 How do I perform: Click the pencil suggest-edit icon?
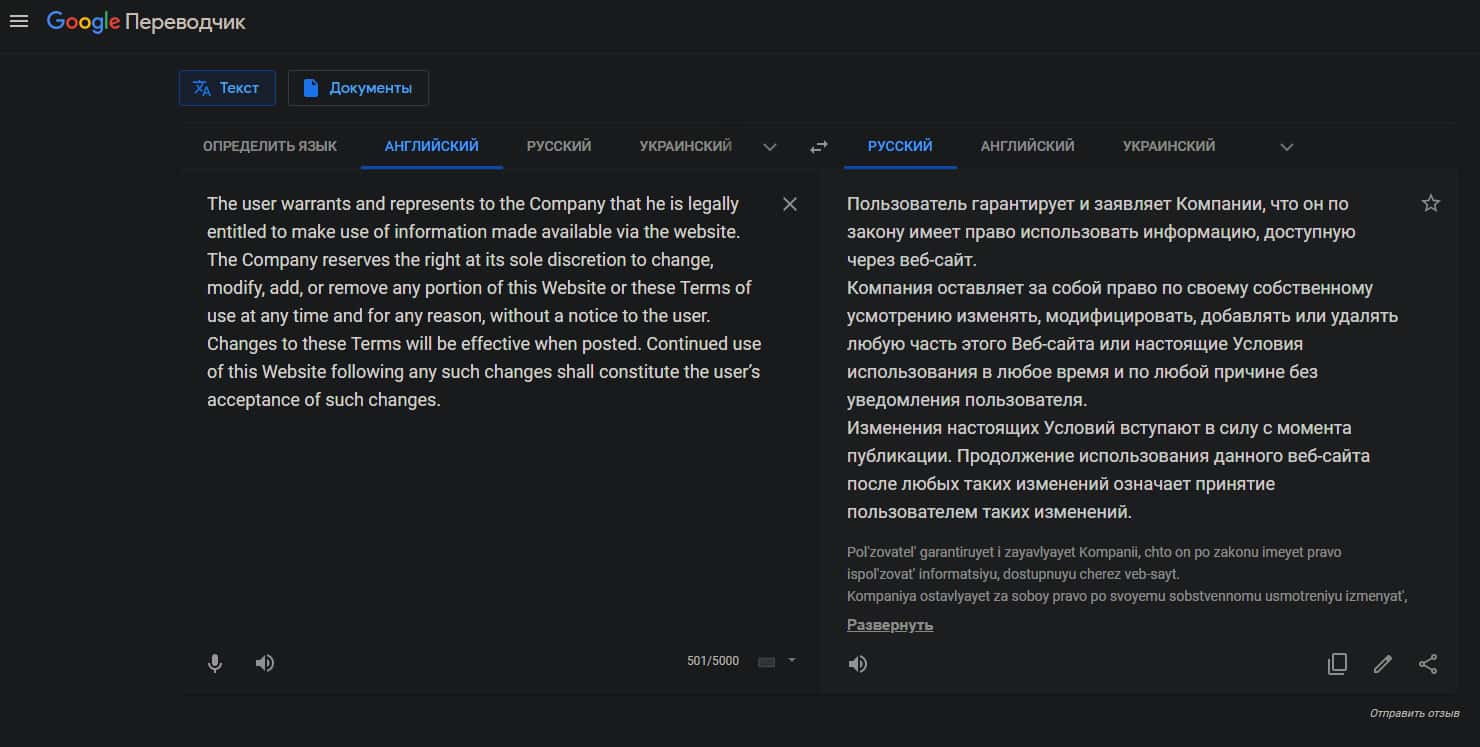click(1383, 664)
